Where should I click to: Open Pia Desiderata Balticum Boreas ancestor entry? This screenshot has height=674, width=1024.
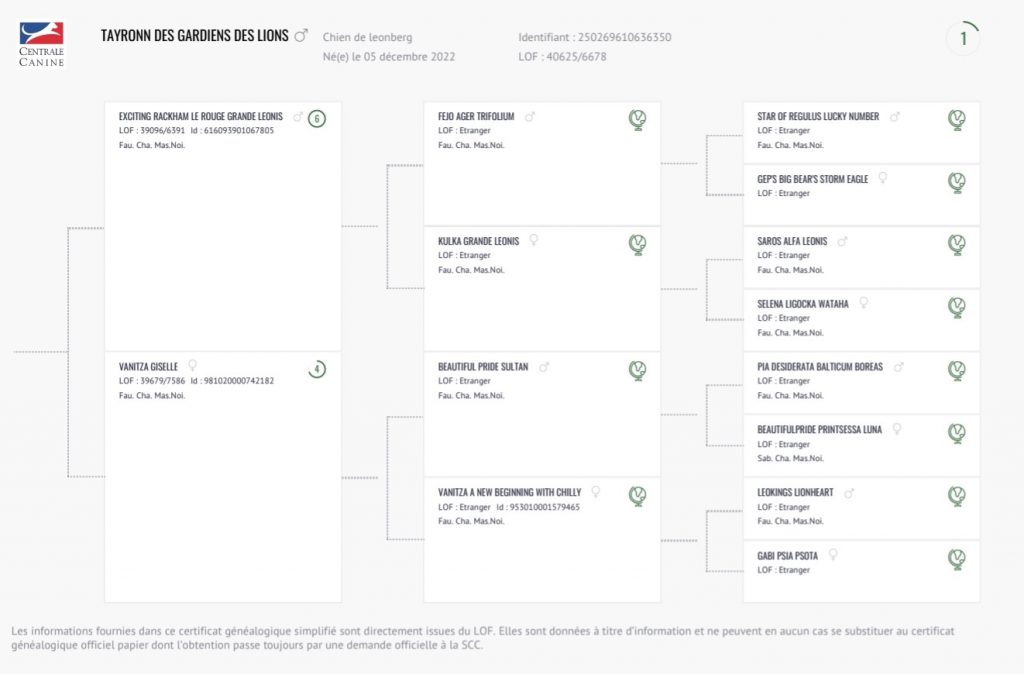(x=820, y=367)
